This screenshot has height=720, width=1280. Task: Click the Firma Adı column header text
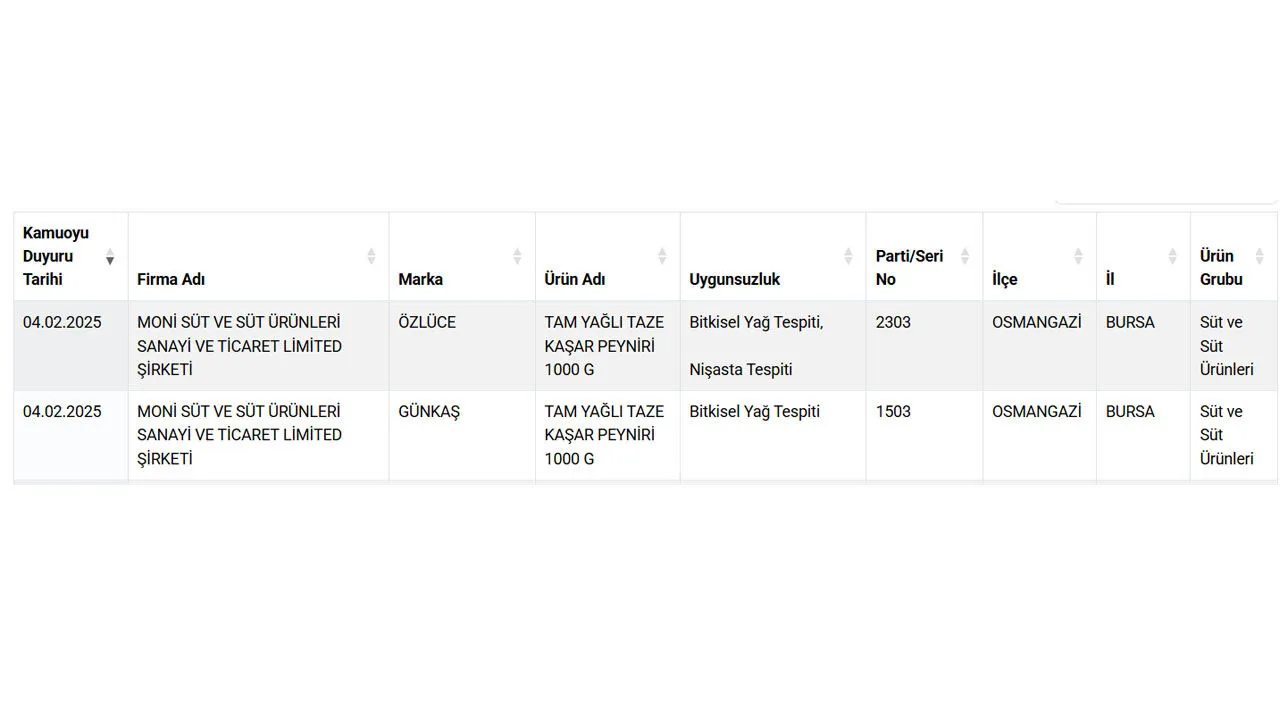pyautogui.click(x=171, y=279)
